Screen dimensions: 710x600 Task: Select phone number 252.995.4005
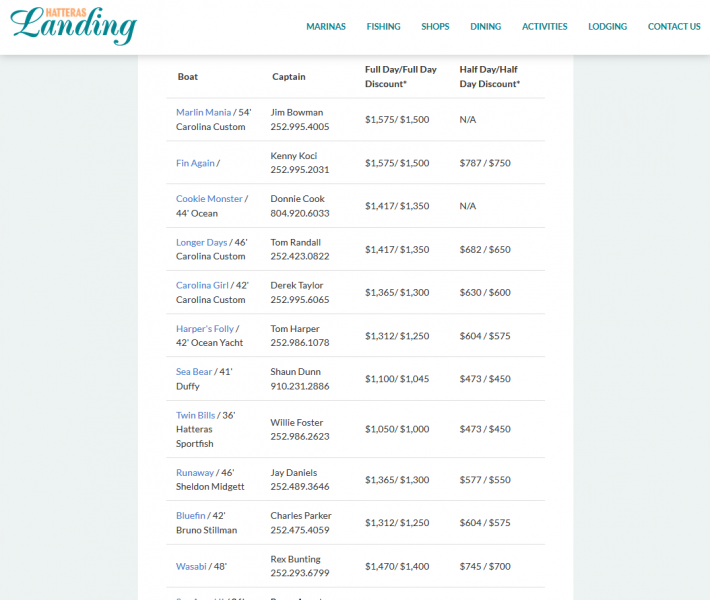[x=300, y=127]
